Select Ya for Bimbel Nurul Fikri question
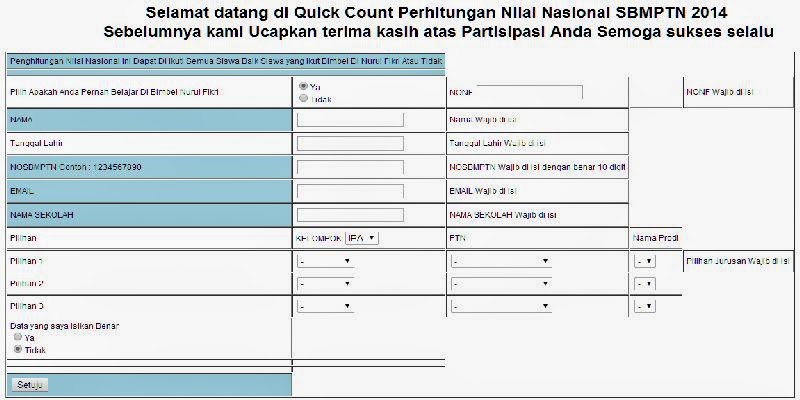This screenshot has width=800, height=400. (x=304, y=86)
